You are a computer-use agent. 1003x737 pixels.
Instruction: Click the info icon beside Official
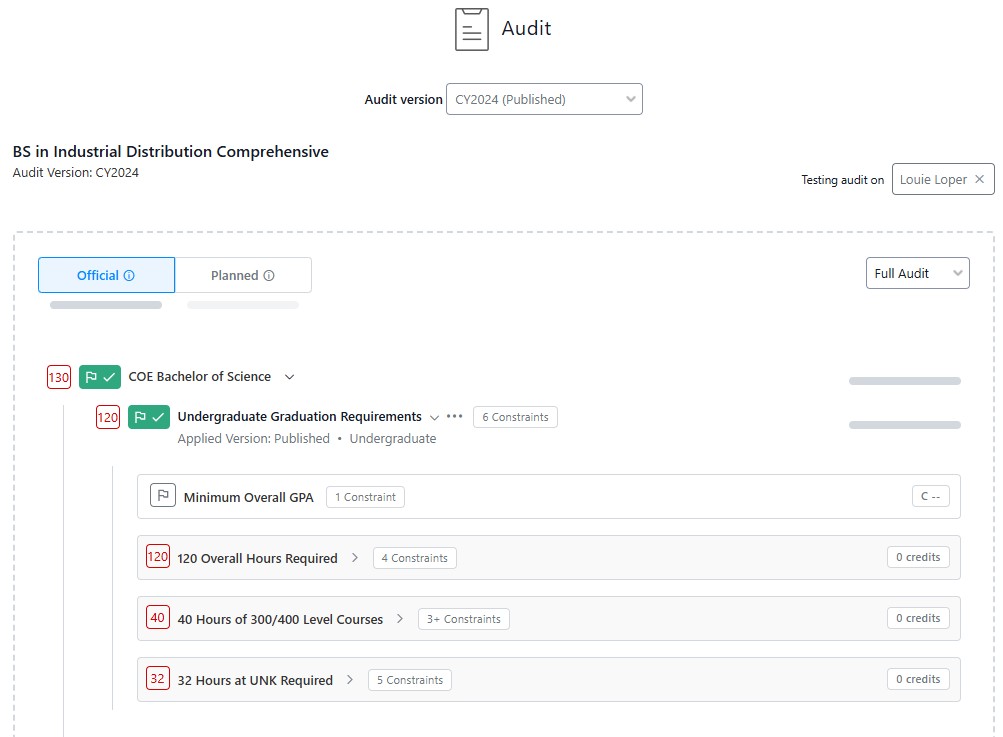click(129, 276)
